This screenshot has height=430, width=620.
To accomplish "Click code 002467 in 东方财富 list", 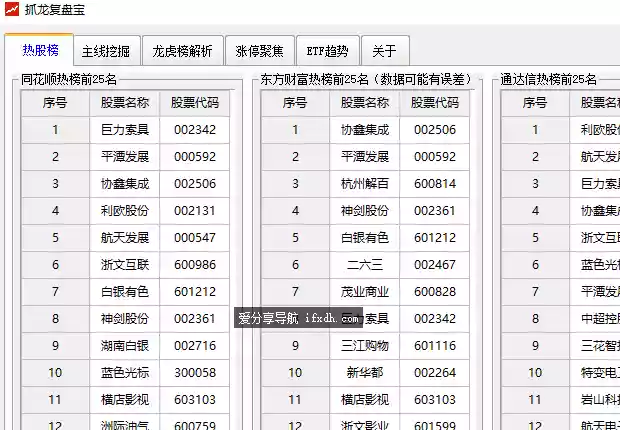I will coord(435,264).
